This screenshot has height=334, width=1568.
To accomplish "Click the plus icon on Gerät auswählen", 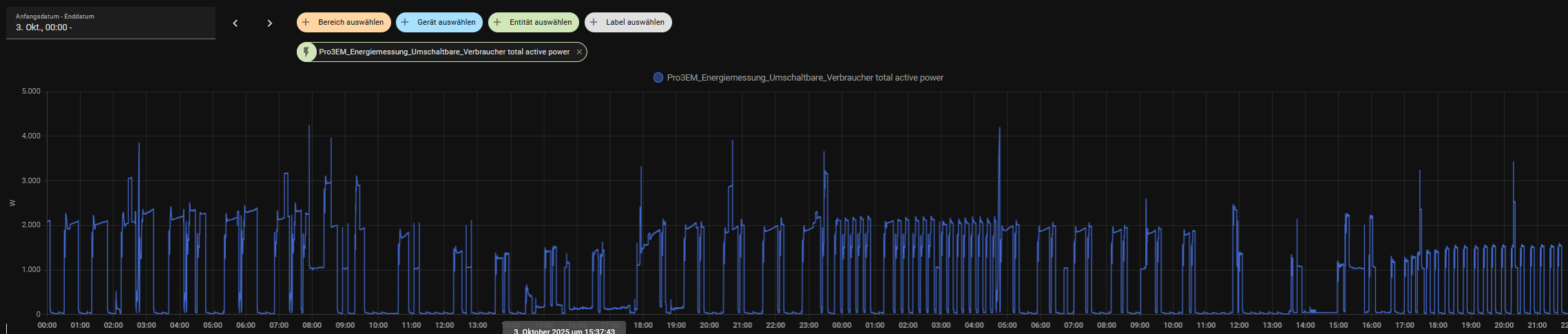I will pos(405,22).
